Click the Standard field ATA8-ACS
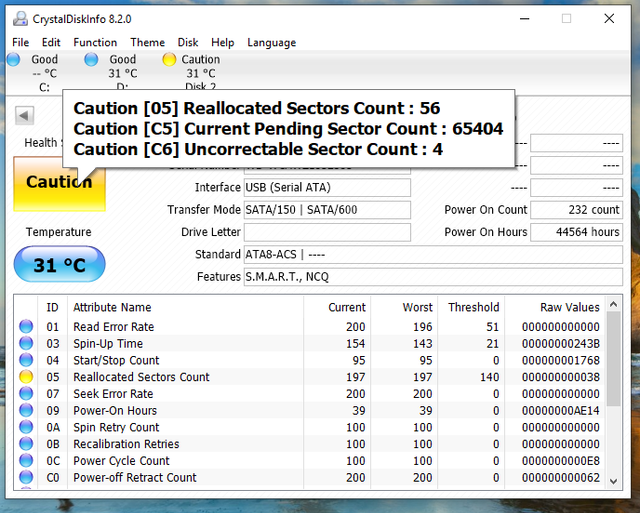 [x=433, y=254]
